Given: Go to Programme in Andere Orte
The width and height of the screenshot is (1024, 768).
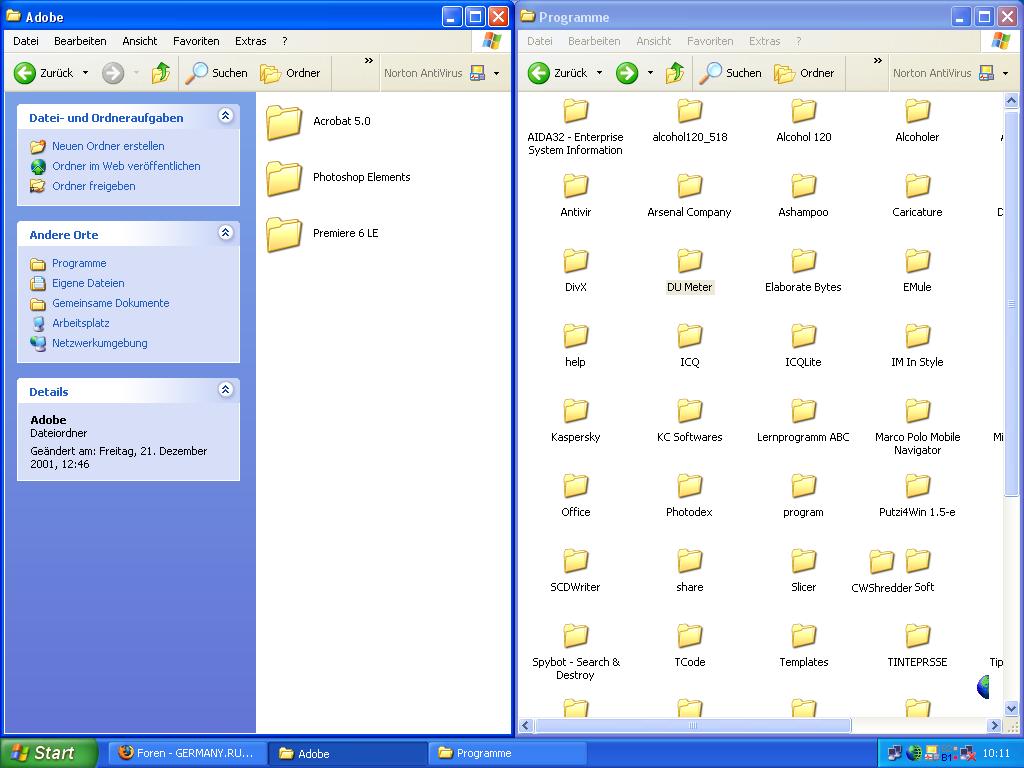Looking at the screenshot, I should point(79,263).
